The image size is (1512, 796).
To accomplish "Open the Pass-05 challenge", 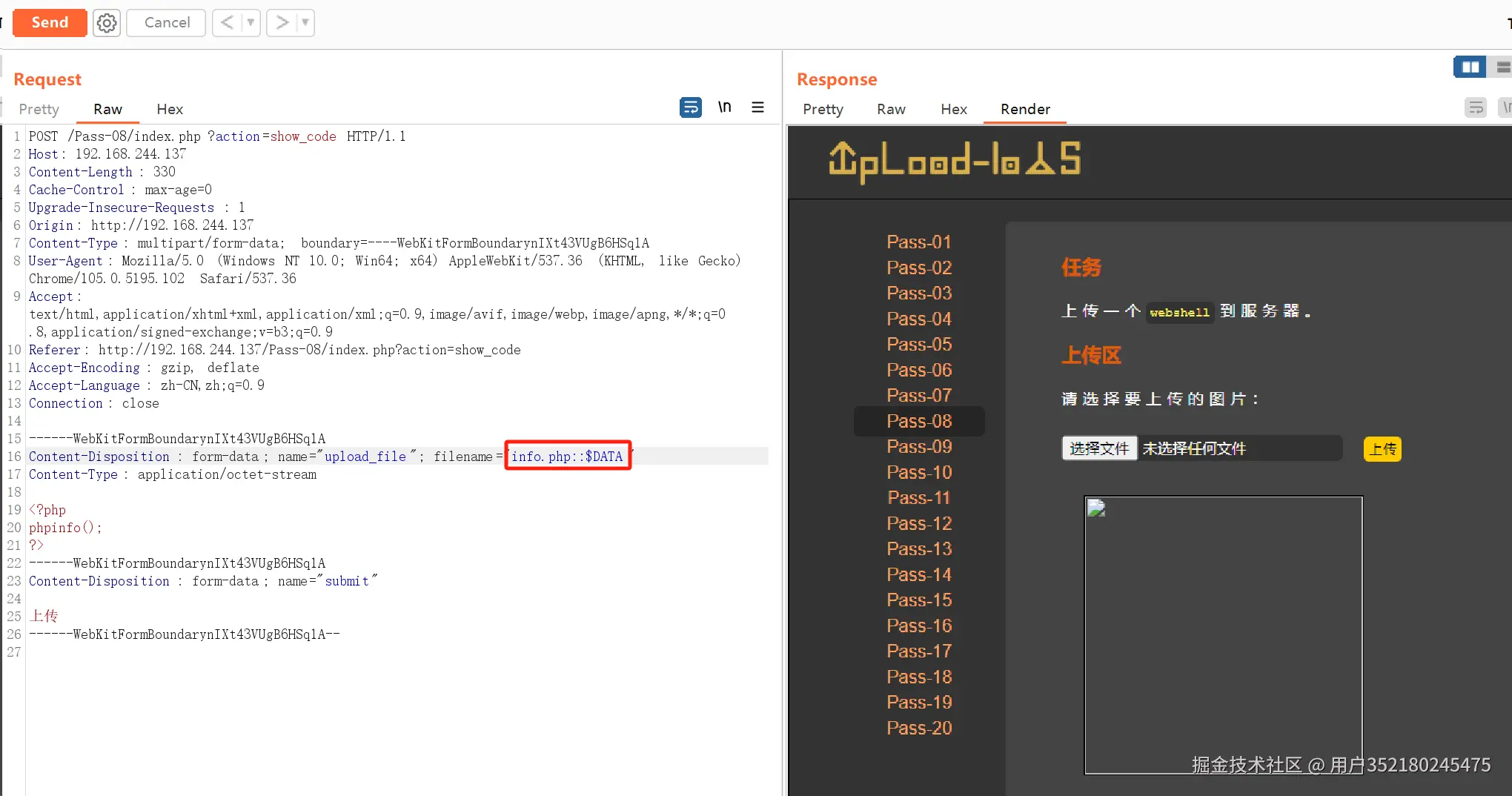I will click(919, 345).
